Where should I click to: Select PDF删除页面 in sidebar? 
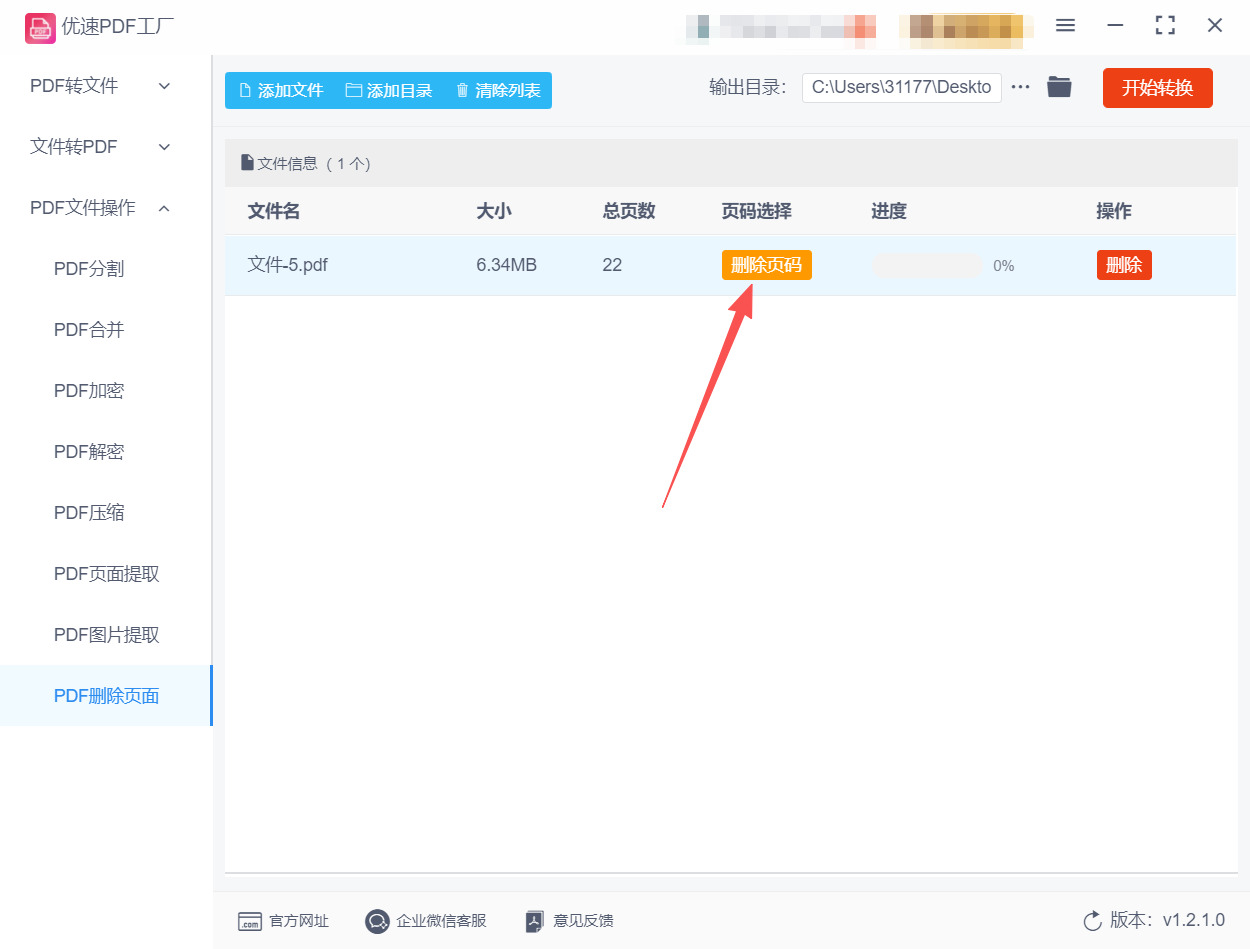[x=106, y=696]
